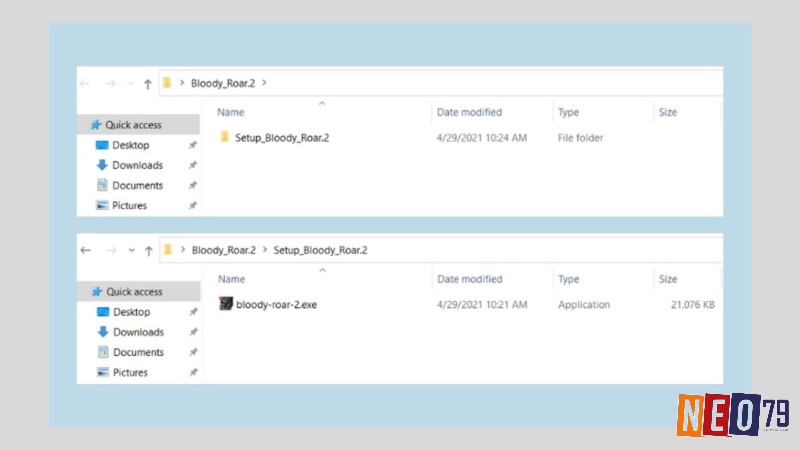800x450 pixels.
Task: Click pin icon beside Desktop in lower window
Action: (193, 312)
